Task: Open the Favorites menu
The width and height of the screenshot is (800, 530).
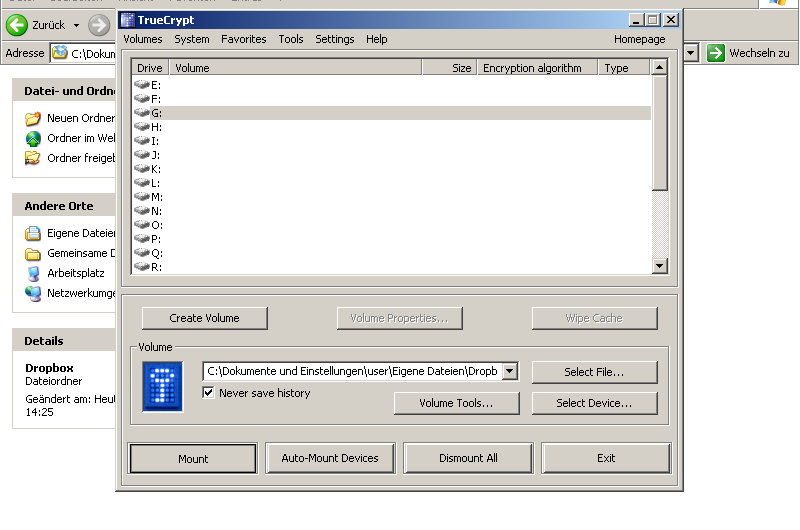Action: click(x=243, y=39)
